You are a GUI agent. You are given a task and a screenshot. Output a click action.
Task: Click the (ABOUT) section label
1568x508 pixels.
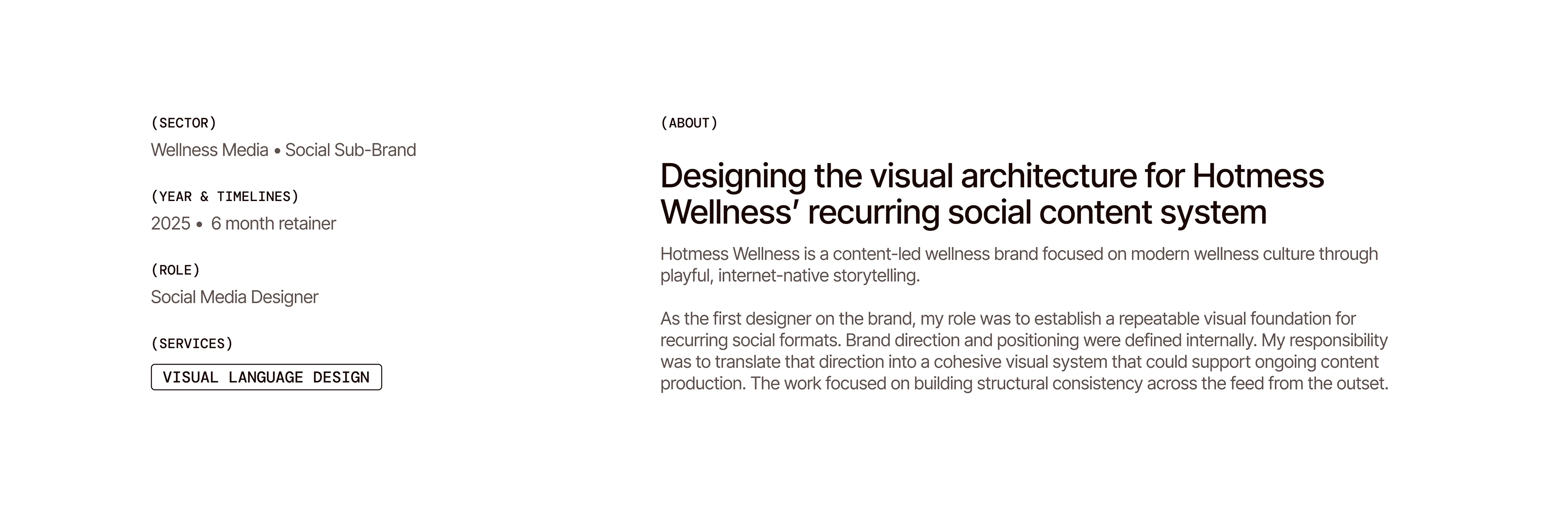coord(689,123)
